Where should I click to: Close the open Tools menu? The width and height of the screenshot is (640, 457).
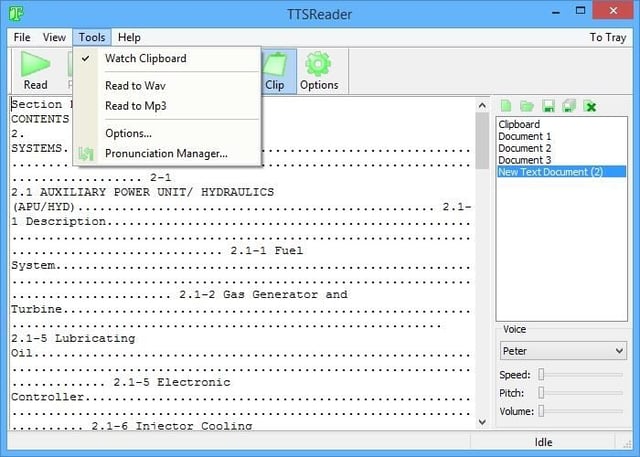point(92,38)
